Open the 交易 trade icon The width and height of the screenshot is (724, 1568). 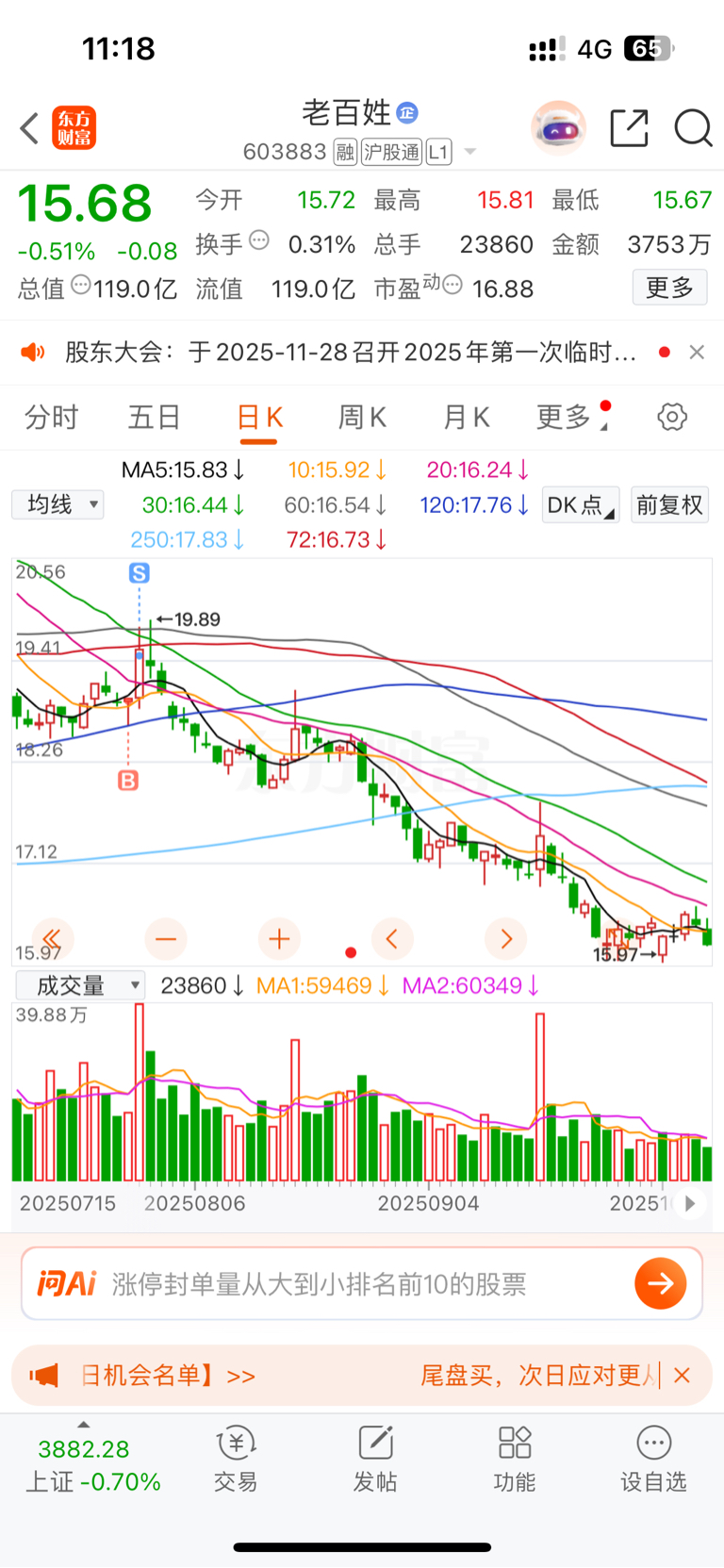(x=236, y=1459)
